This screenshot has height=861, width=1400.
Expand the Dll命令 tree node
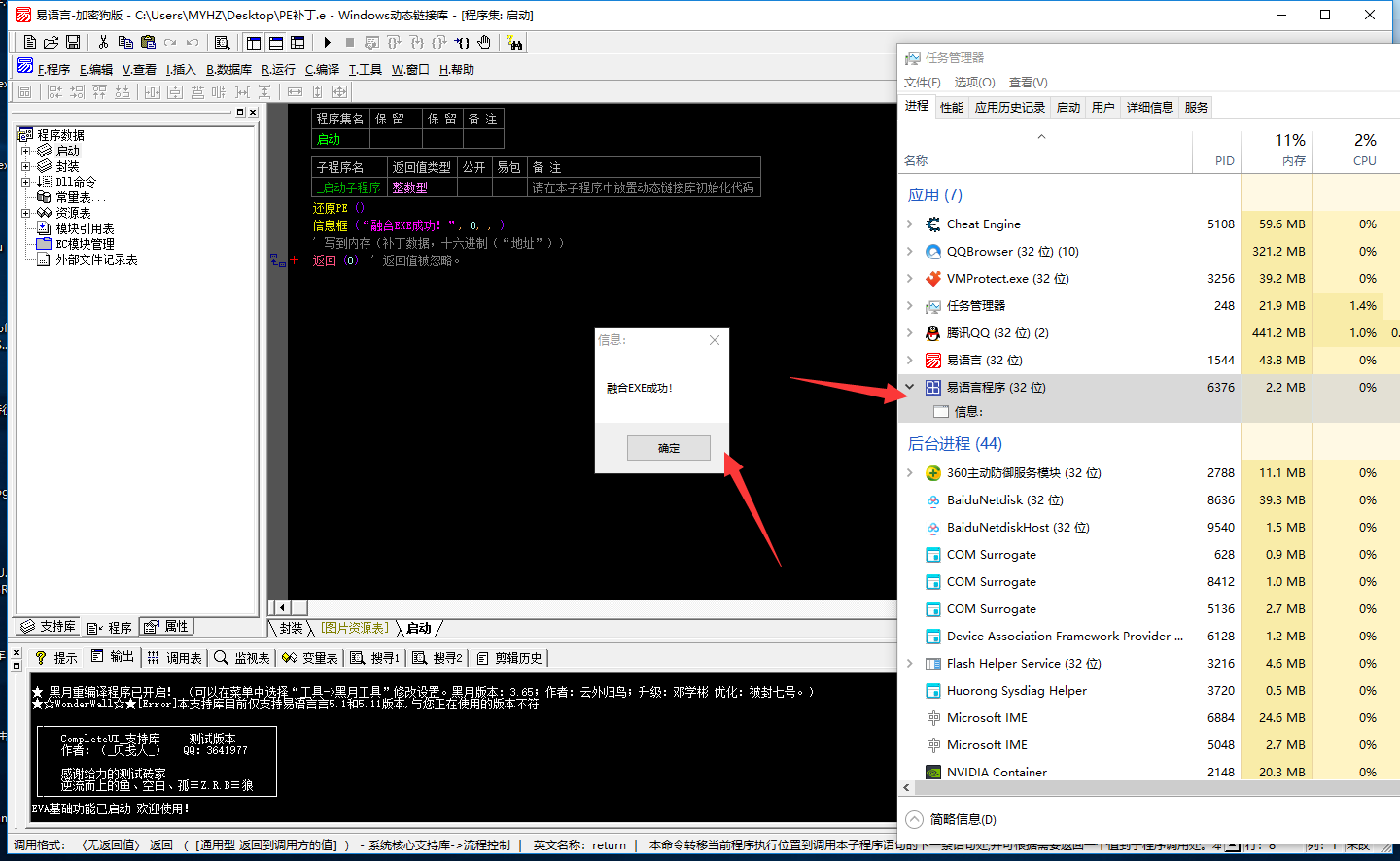tap(25, 182)
